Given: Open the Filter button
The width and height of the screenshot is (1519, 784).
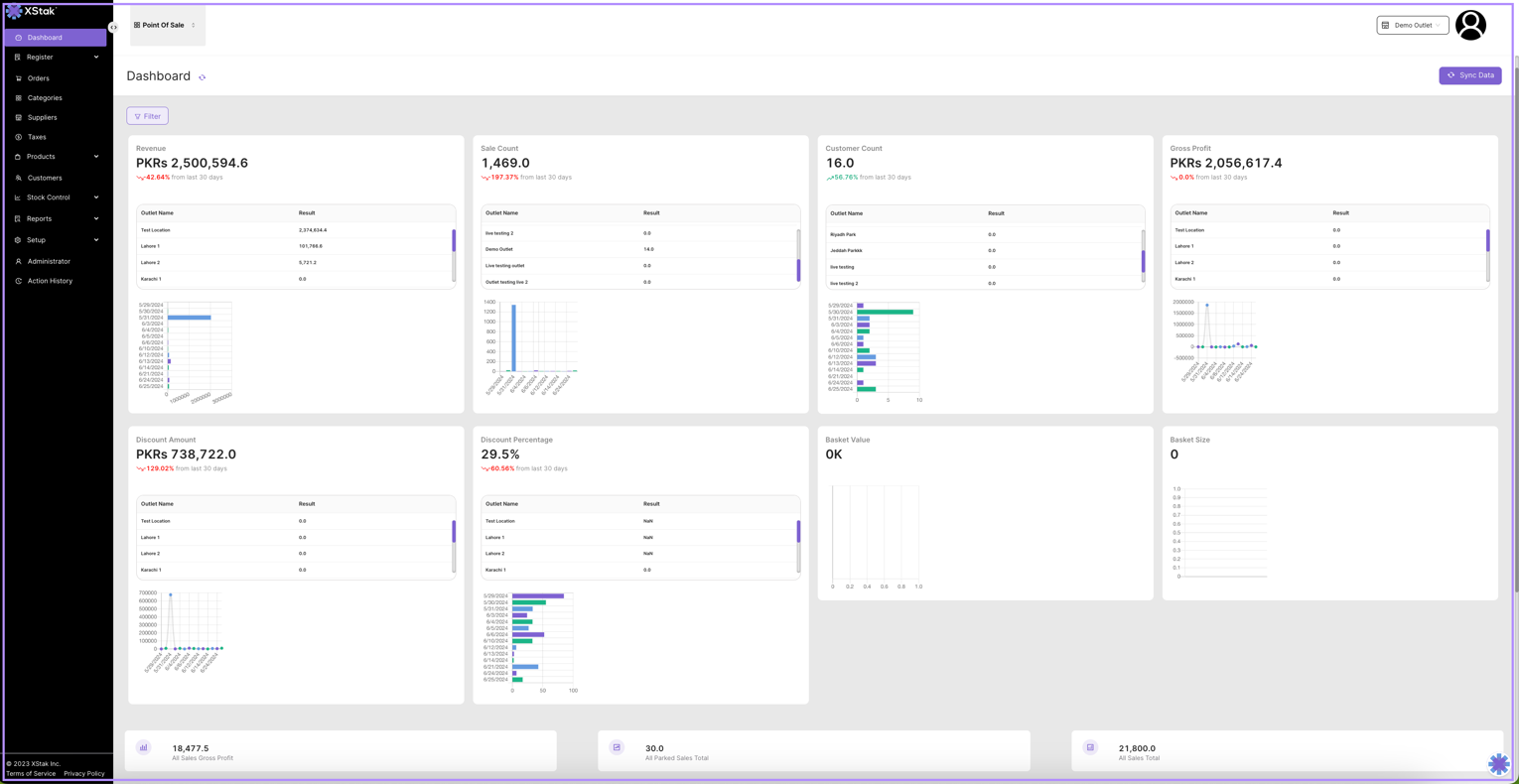Looking at the screenshot, I should tap(147, 116).
